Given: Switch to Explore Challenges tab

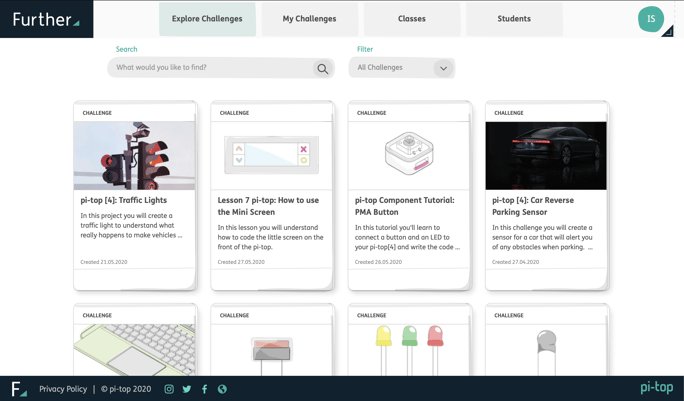Looking at the screenshot, I should pyautogui.click(x=207, y=19).
